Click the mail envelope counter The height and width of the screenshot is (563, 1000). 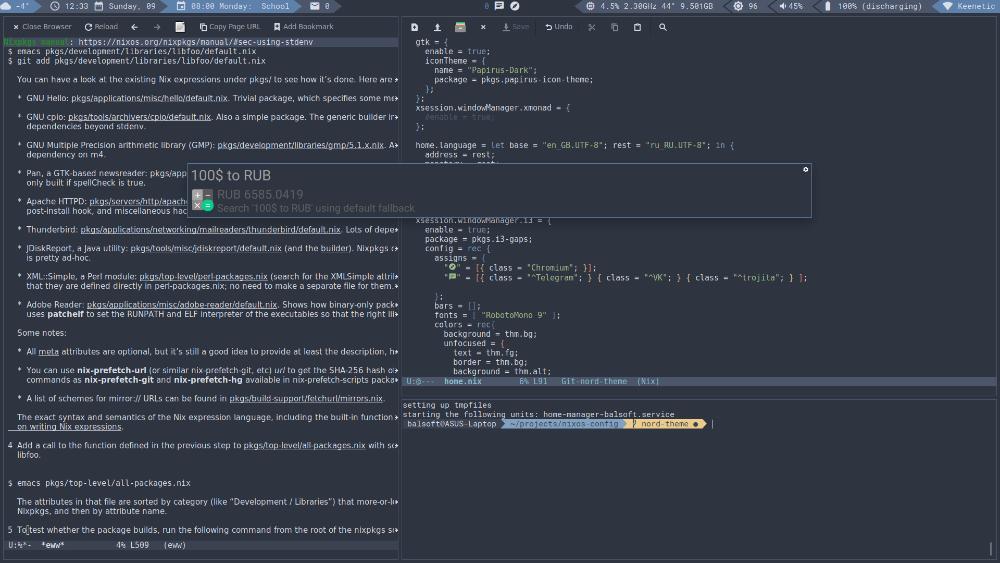click(320, 6)
